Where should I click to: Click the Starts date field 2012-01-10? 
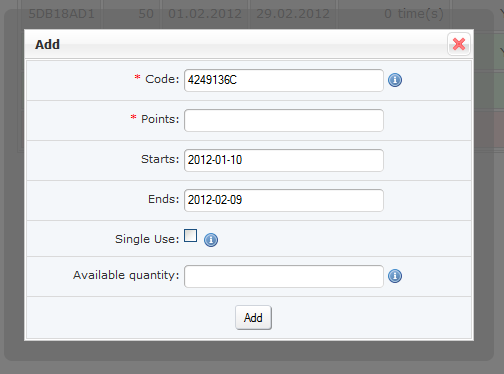coord(284,160)
